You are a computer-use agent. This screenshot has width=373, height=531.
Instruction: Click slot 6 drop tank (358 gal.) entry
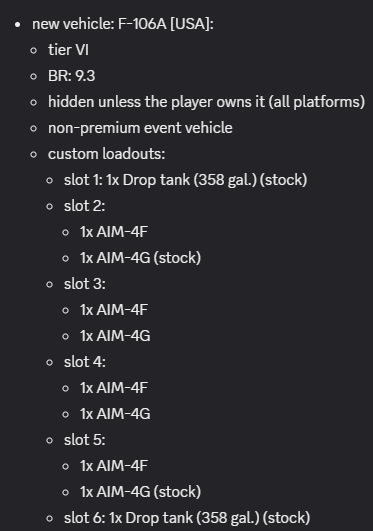pyautogui.click(x=187, y=518)
